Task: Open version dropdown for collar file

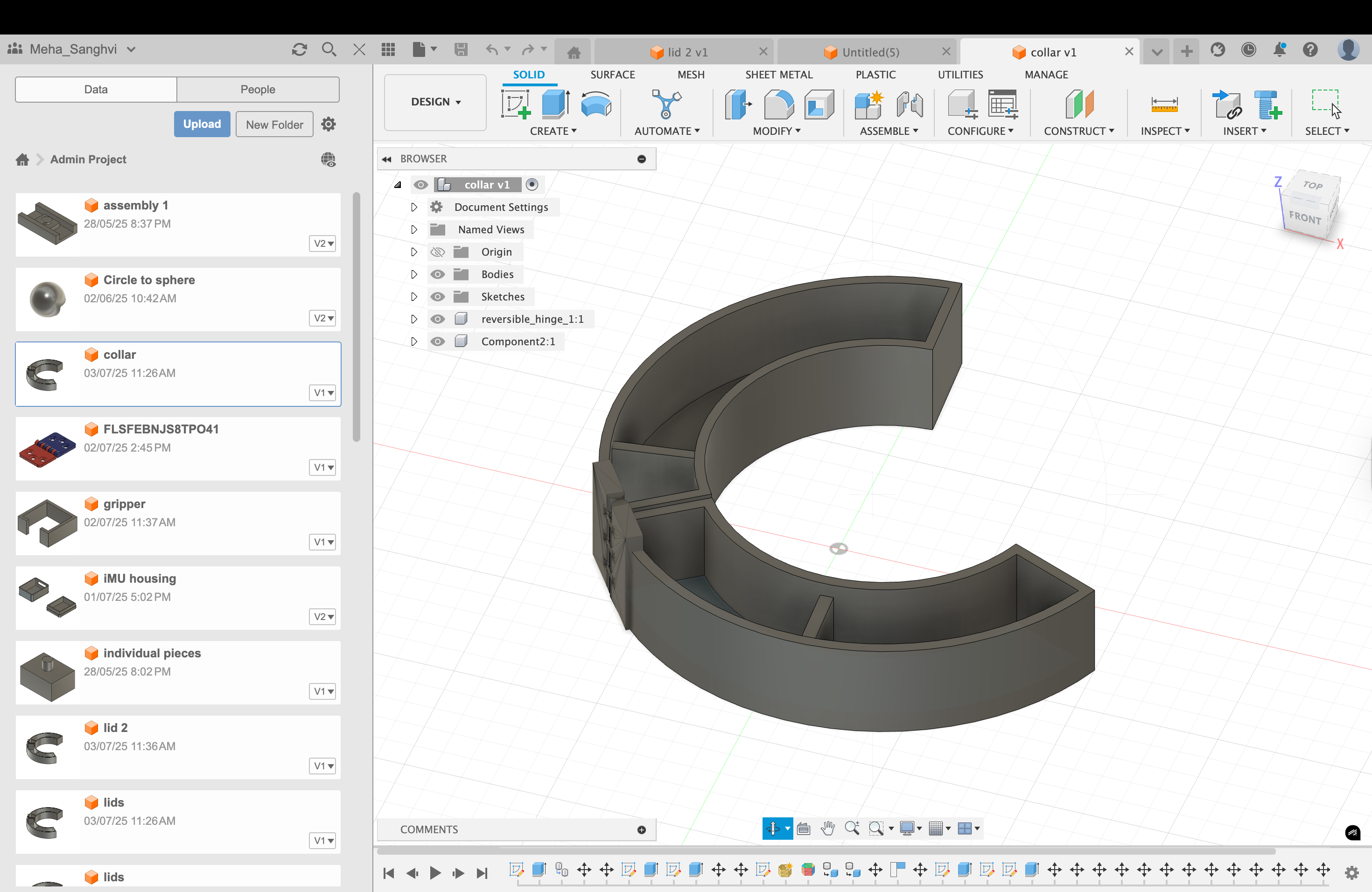Action: tap(323, 393)
